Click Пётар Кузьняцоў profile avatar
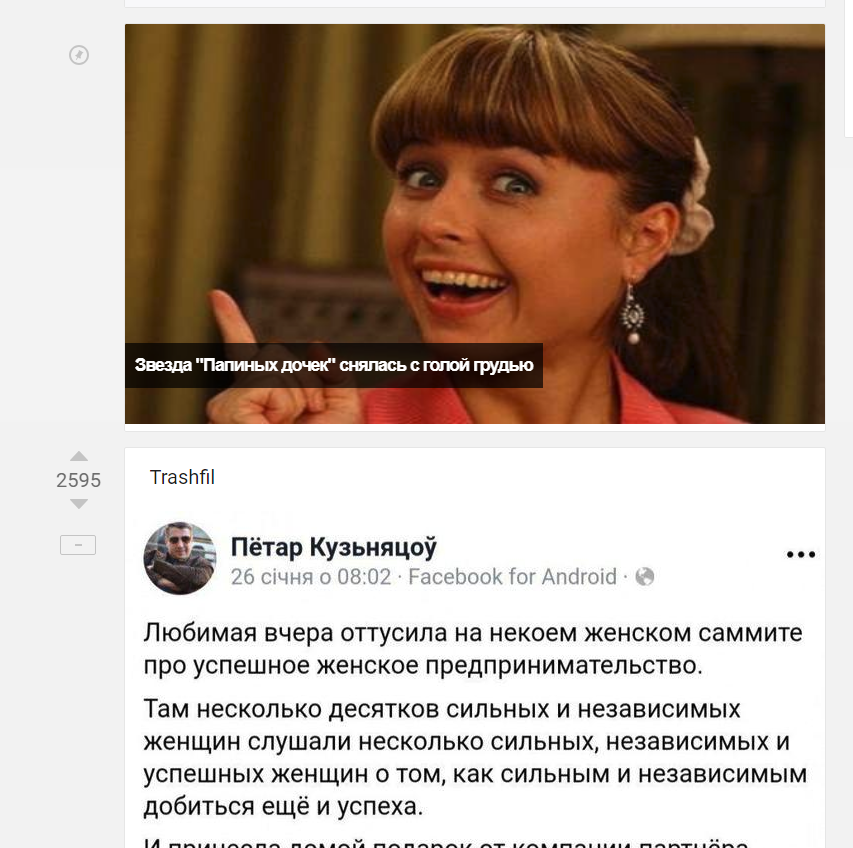Screen dimensions: 853x848 pos(180,558)
